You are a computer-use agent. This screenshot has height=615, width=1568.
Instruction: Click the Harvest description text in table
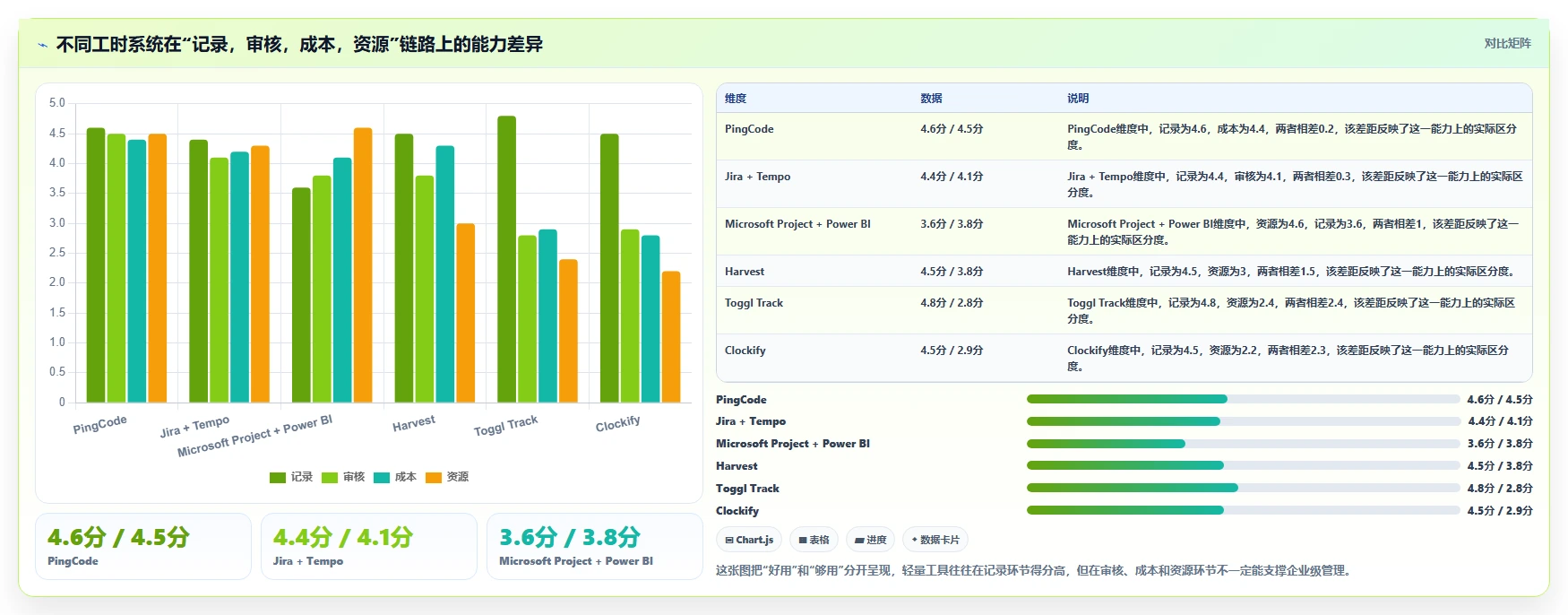pyautogui.click(x=1291, y=272)
